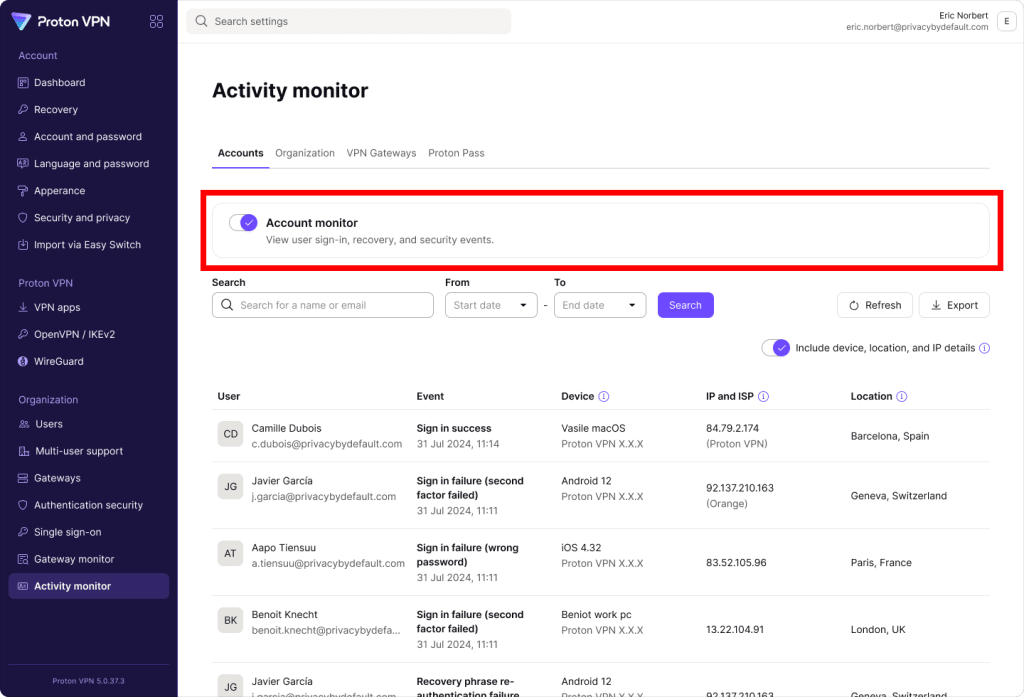Open Authentication security in the sidebar
The image size is (1024, 697).
89,505
